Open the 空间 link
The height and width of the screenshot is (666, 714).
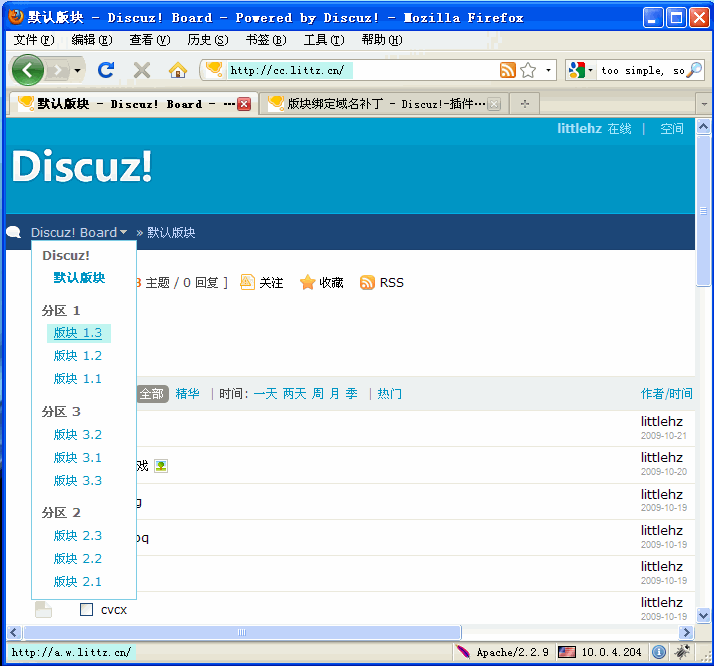(672, 129)
